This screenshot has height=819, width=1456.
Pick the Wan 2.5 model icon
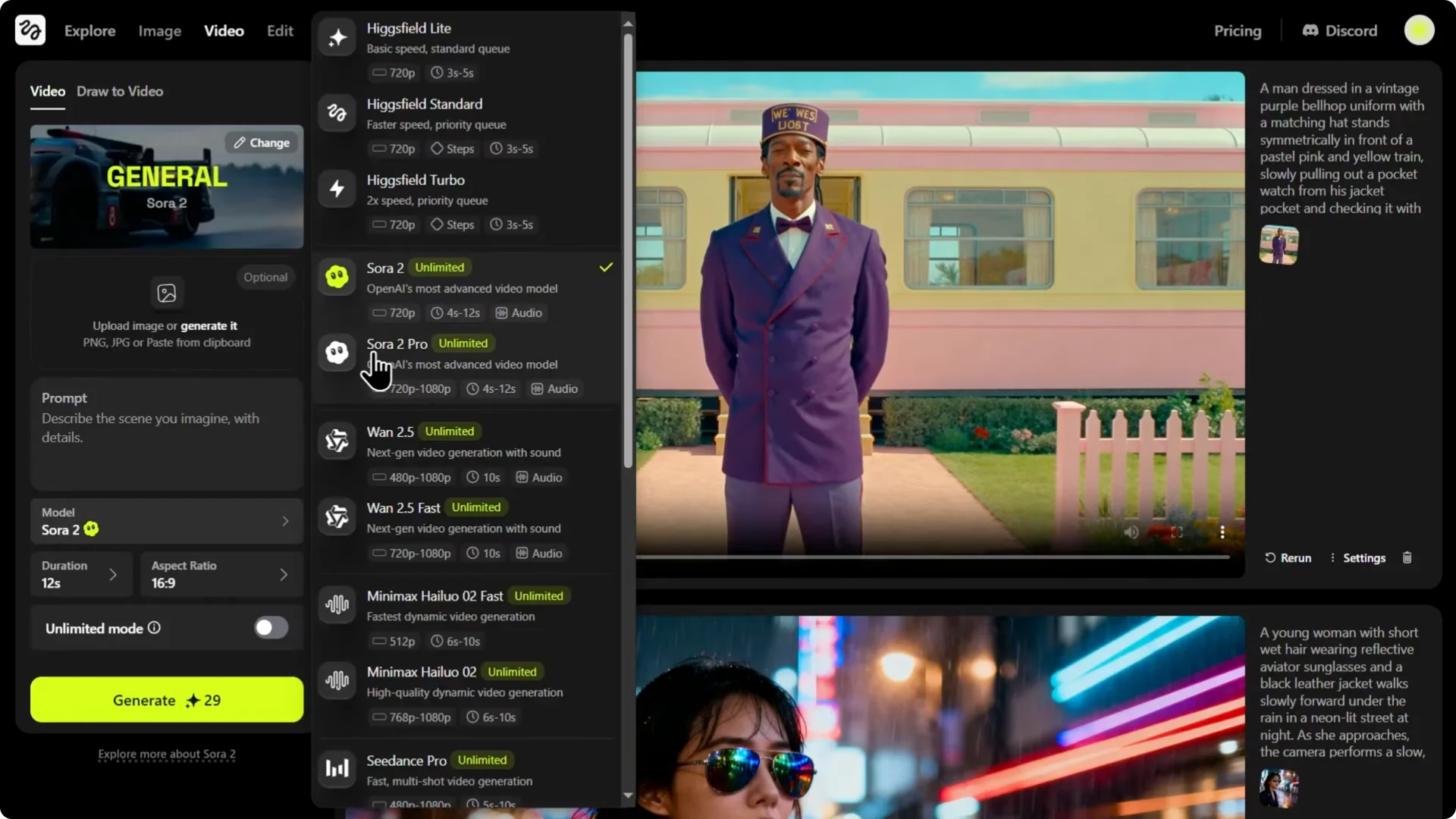[337, 441]
